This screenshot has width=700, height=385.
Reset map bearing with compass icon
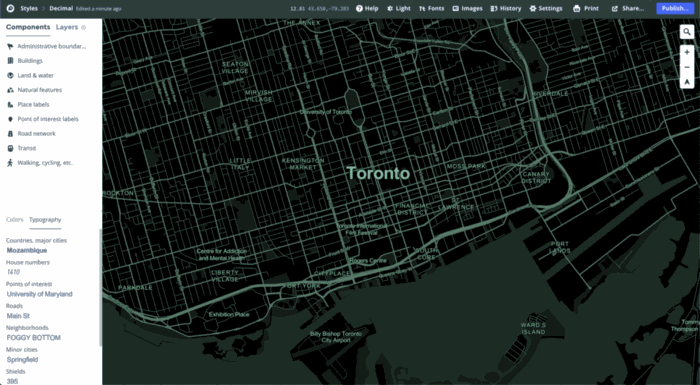[687, 82]
